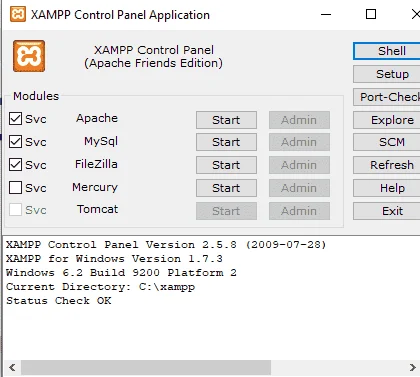Image resolution: width=420 pixels, height=377 pixels.
Task: Uncheck the FileZilla Svc checkbox
Action: tap(15, 165)
